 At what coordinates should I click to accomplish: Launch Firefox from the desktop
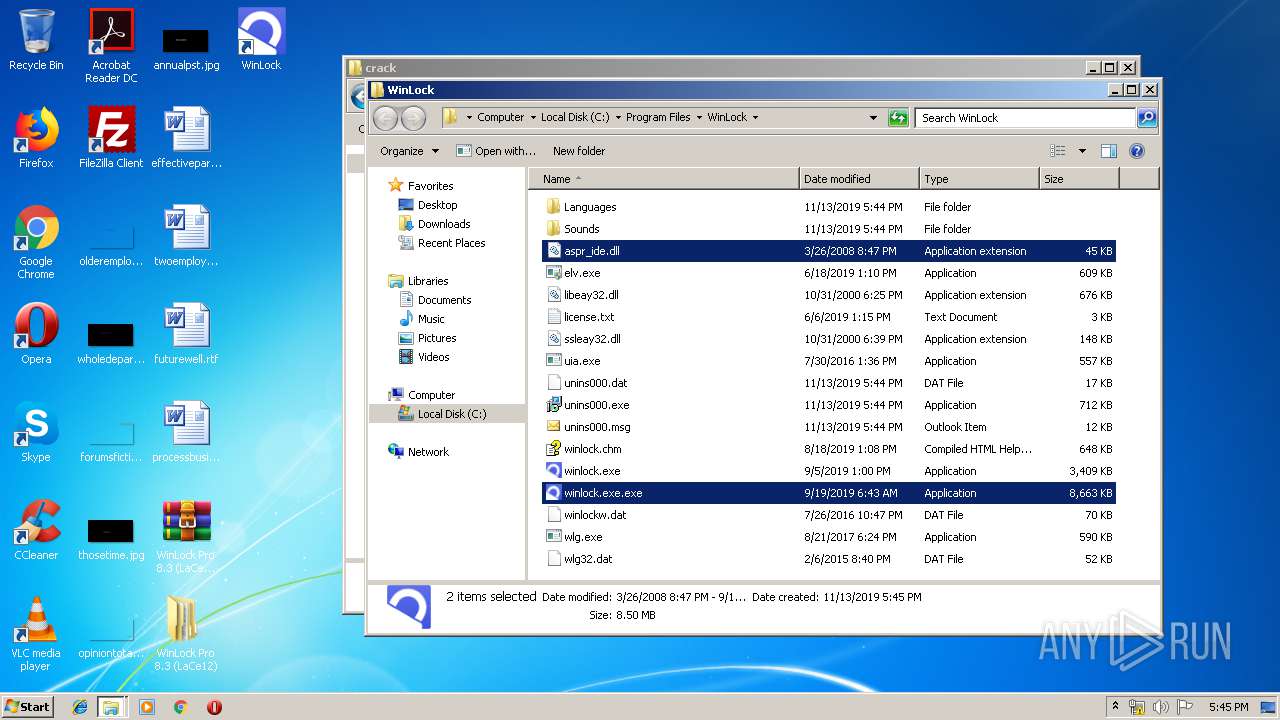tap(36, 138)
